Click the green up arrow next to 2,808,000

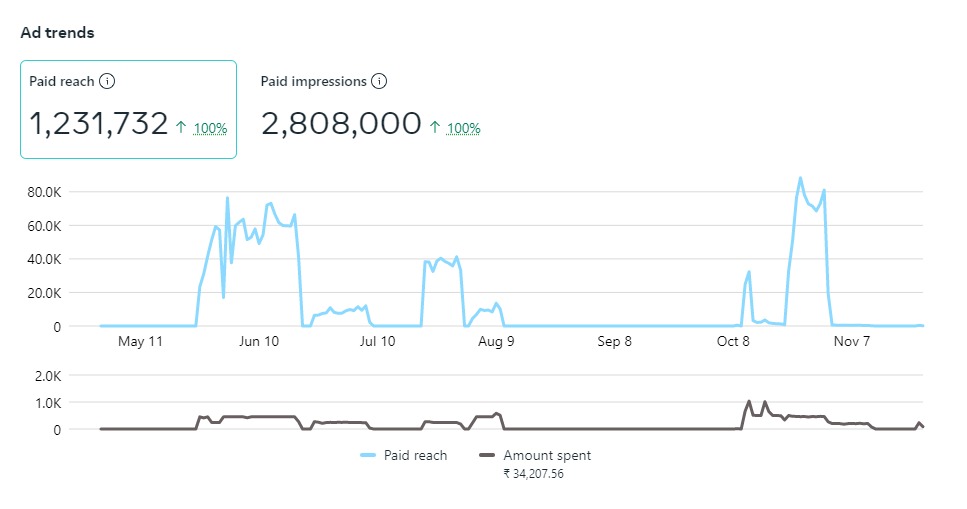pyautogui.click(x=434, y=127)
